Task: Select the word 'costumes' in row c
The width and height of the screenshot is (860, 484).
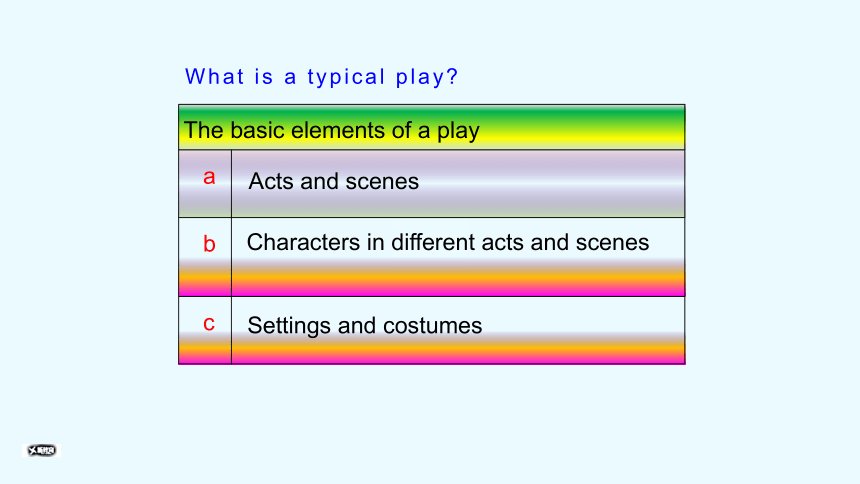Action: pyautogui.click(x=433, y=325)
